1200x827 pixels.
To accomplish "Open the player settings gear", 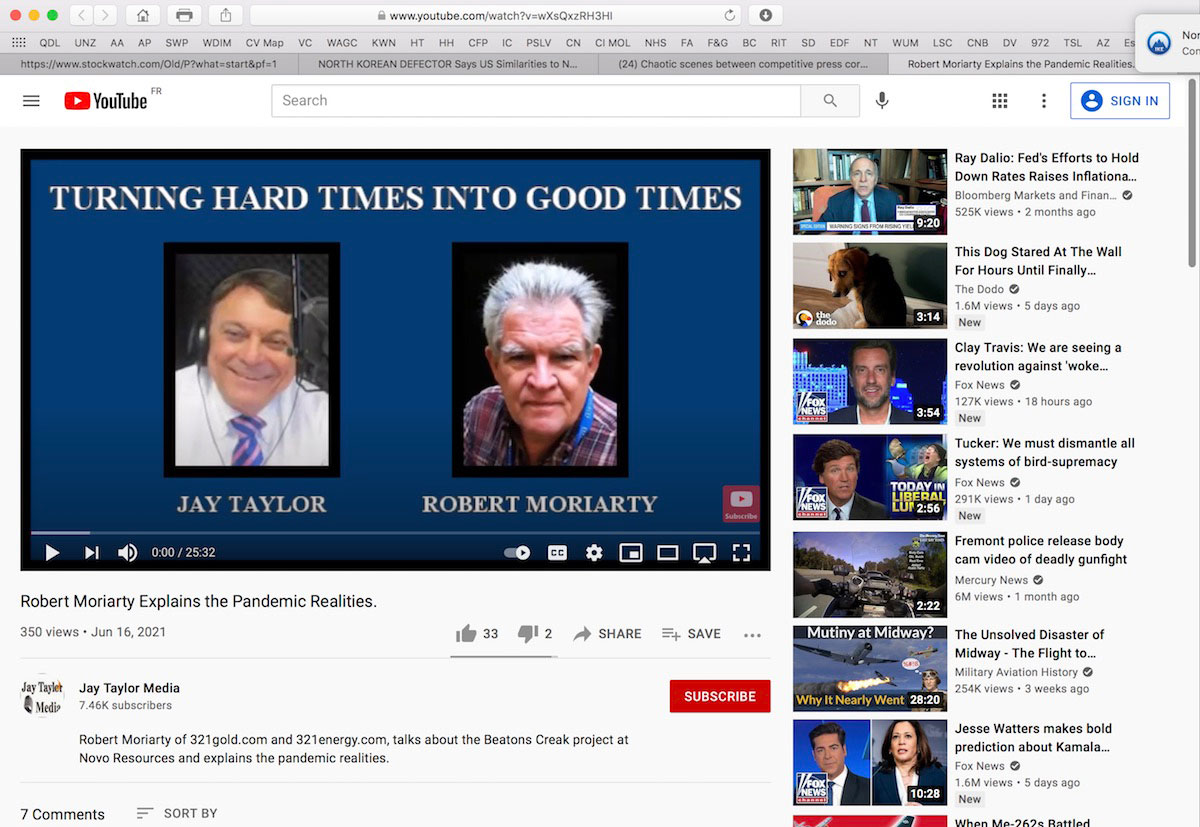I will pos(594,552).
